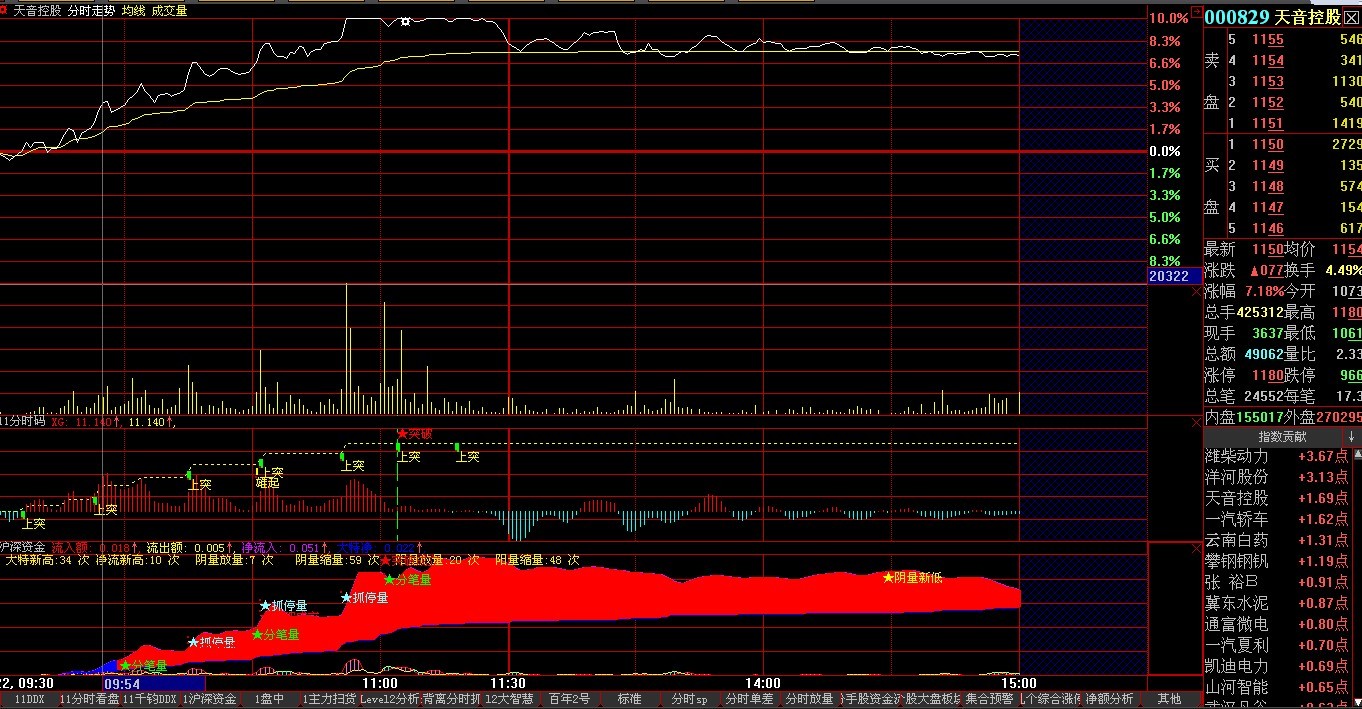
Task: Click buy level 5 price 1146
Action: click(1268, 229)
